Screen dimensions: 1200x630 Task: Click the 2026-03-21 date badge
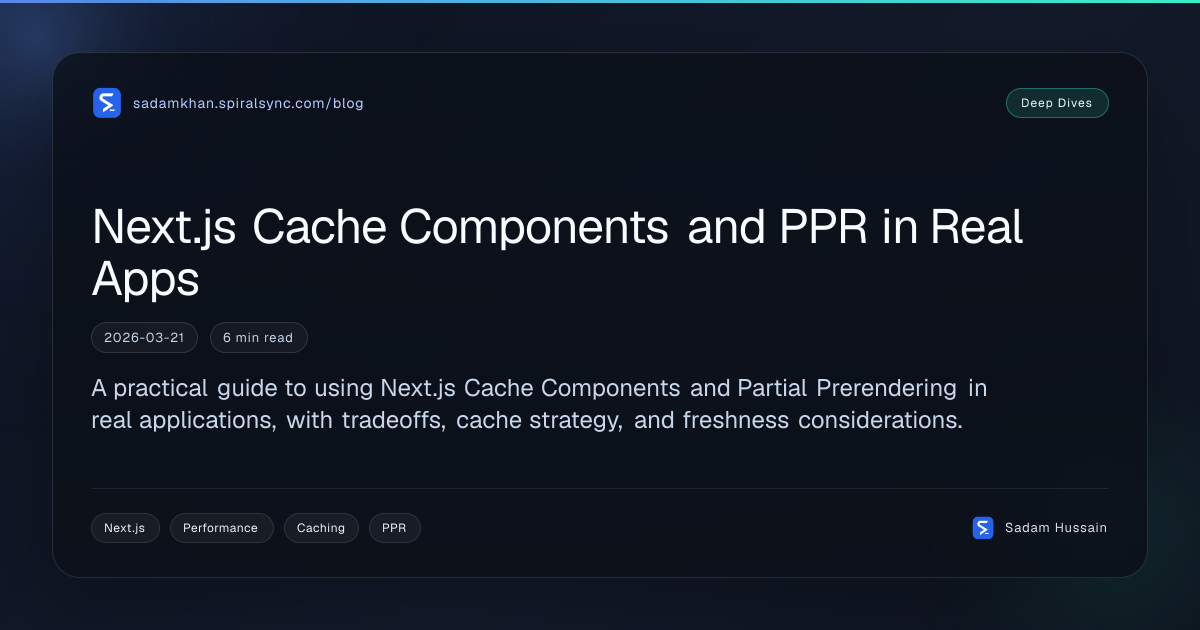click(x=144, y=338)
